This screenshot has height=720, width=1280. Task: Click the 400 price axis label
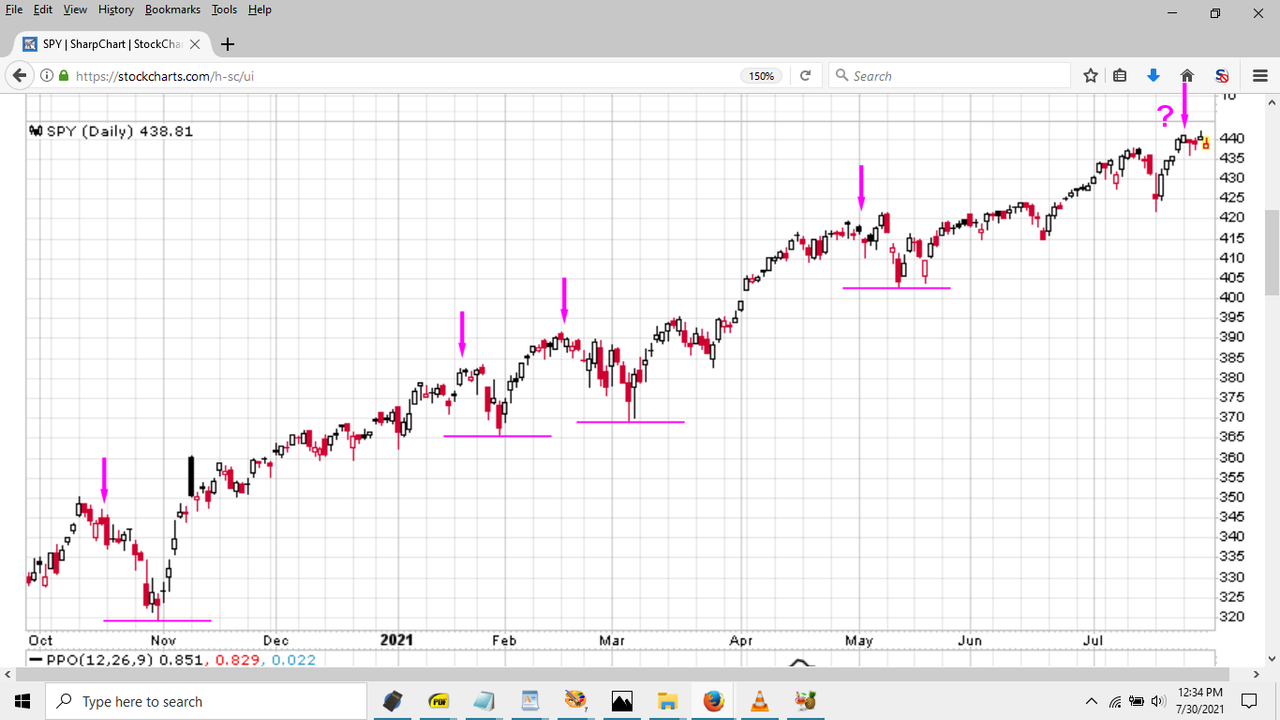click(1232, 297)
